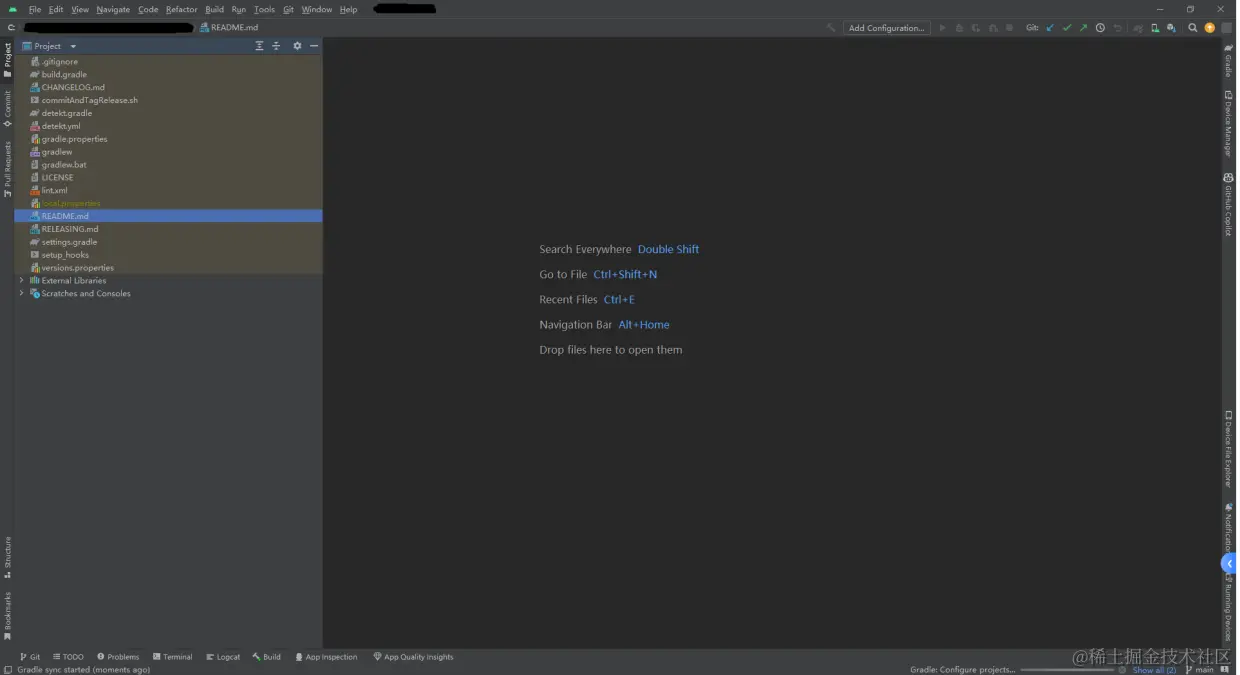Open the Git tool window at bottom
Viewport: 1240px width, 675px height.
pos(30,657)
